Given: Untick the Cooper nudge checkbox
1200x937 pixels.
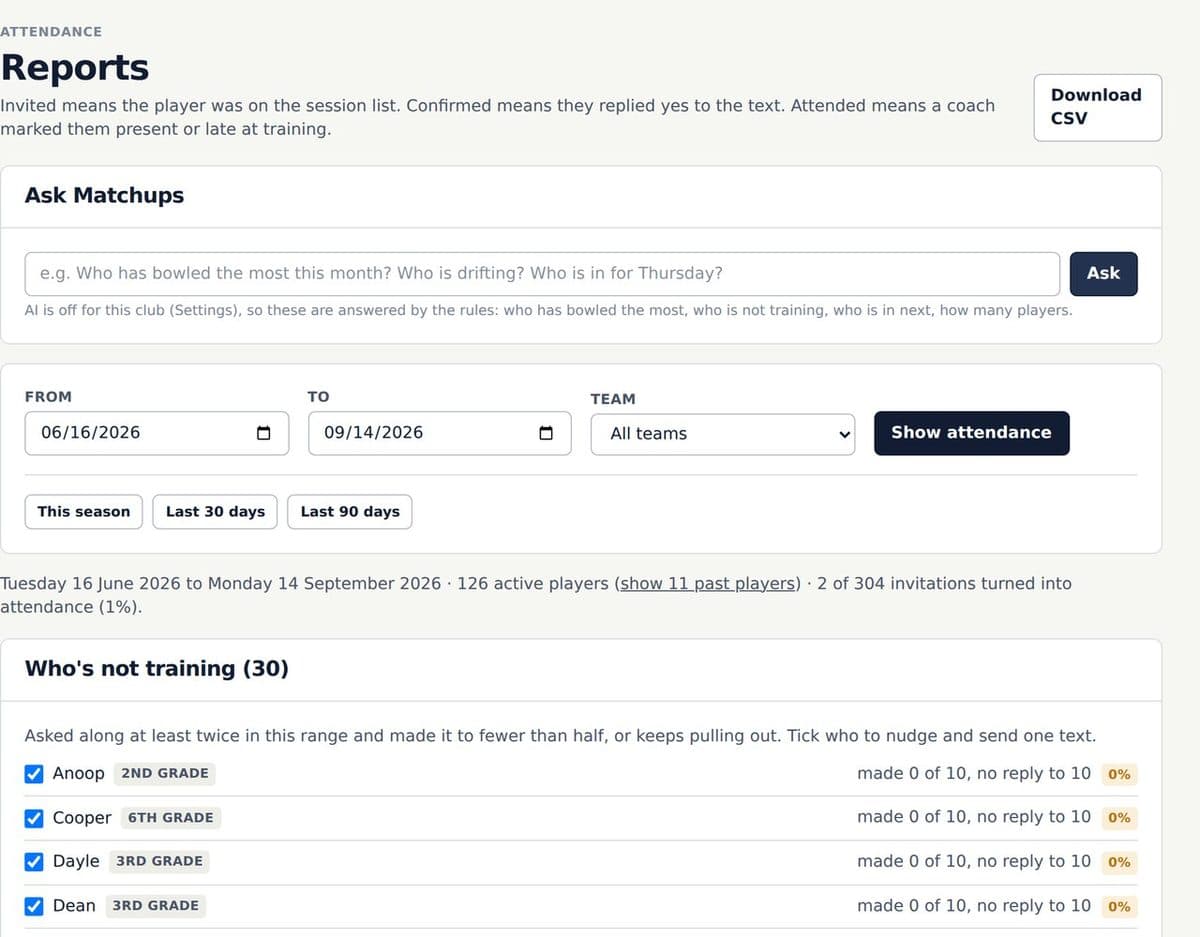Looking at the screenshot, I should coord(34,818).
